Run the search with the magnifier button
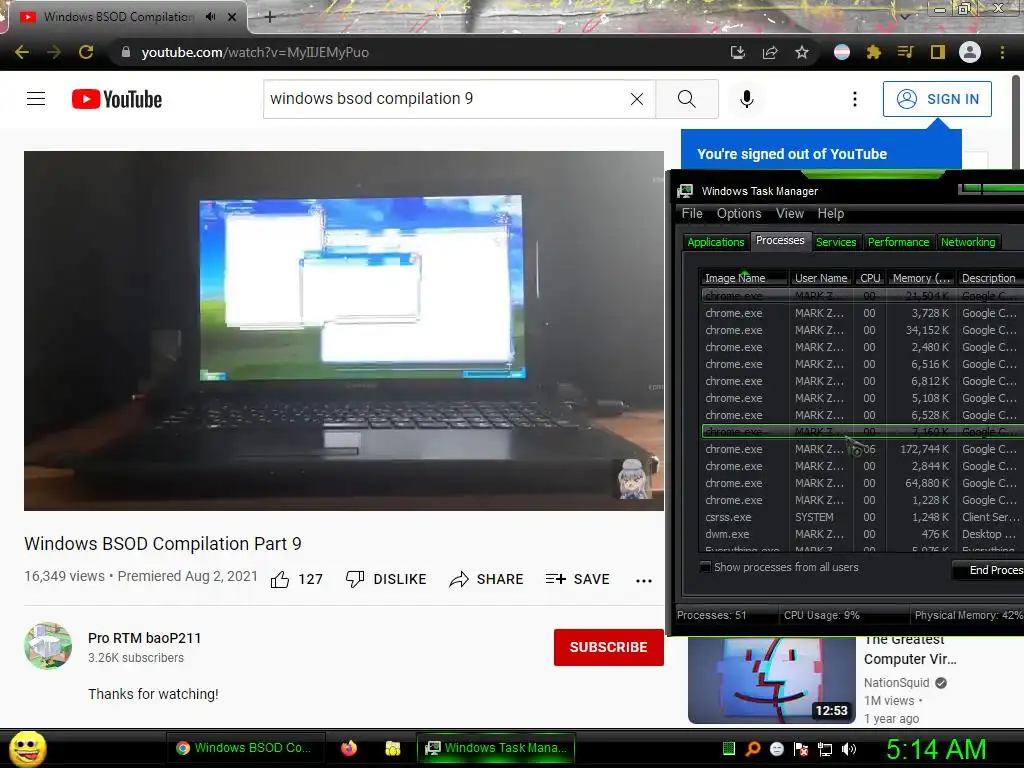 point(686,99)
